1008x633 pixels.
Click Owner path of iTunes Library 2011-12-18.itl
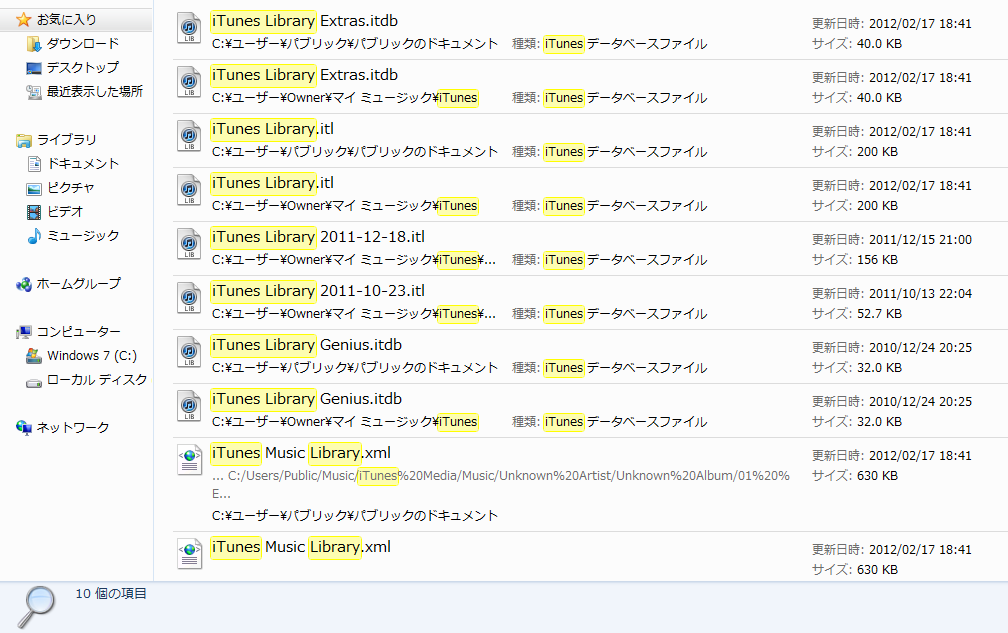point(354,260)
